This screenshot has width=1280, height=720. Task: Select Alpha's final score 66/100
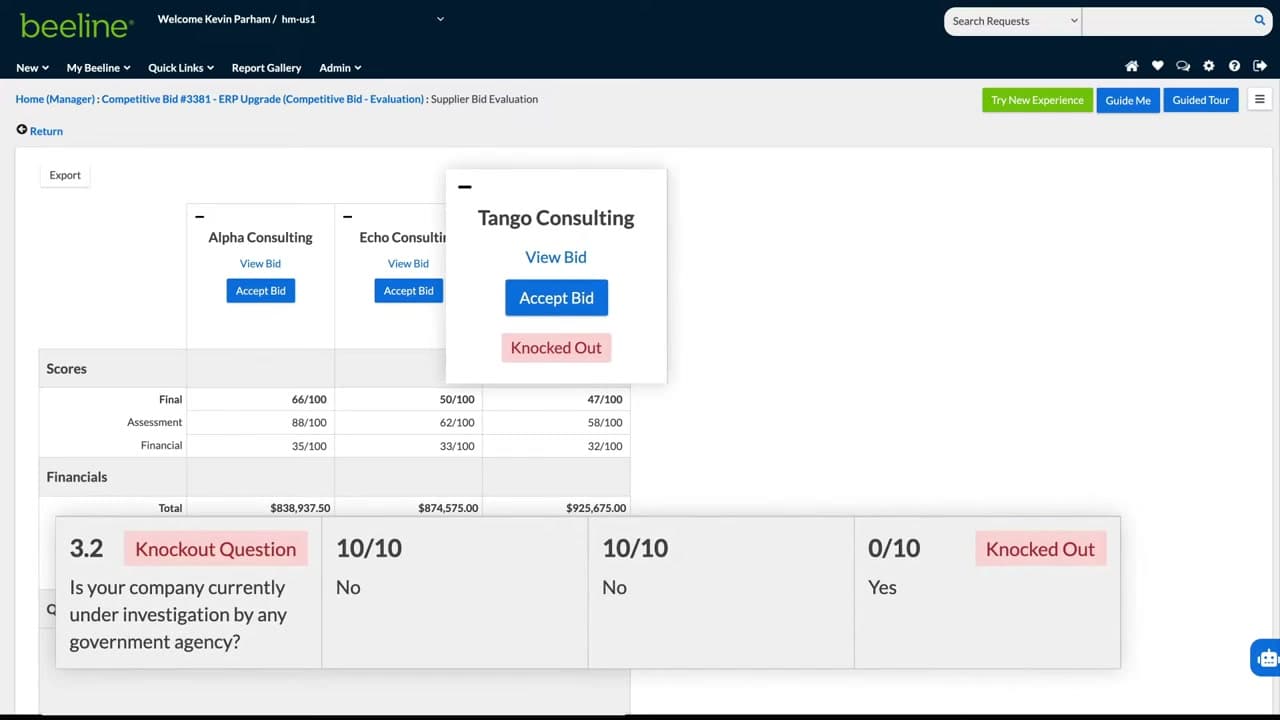309,399
